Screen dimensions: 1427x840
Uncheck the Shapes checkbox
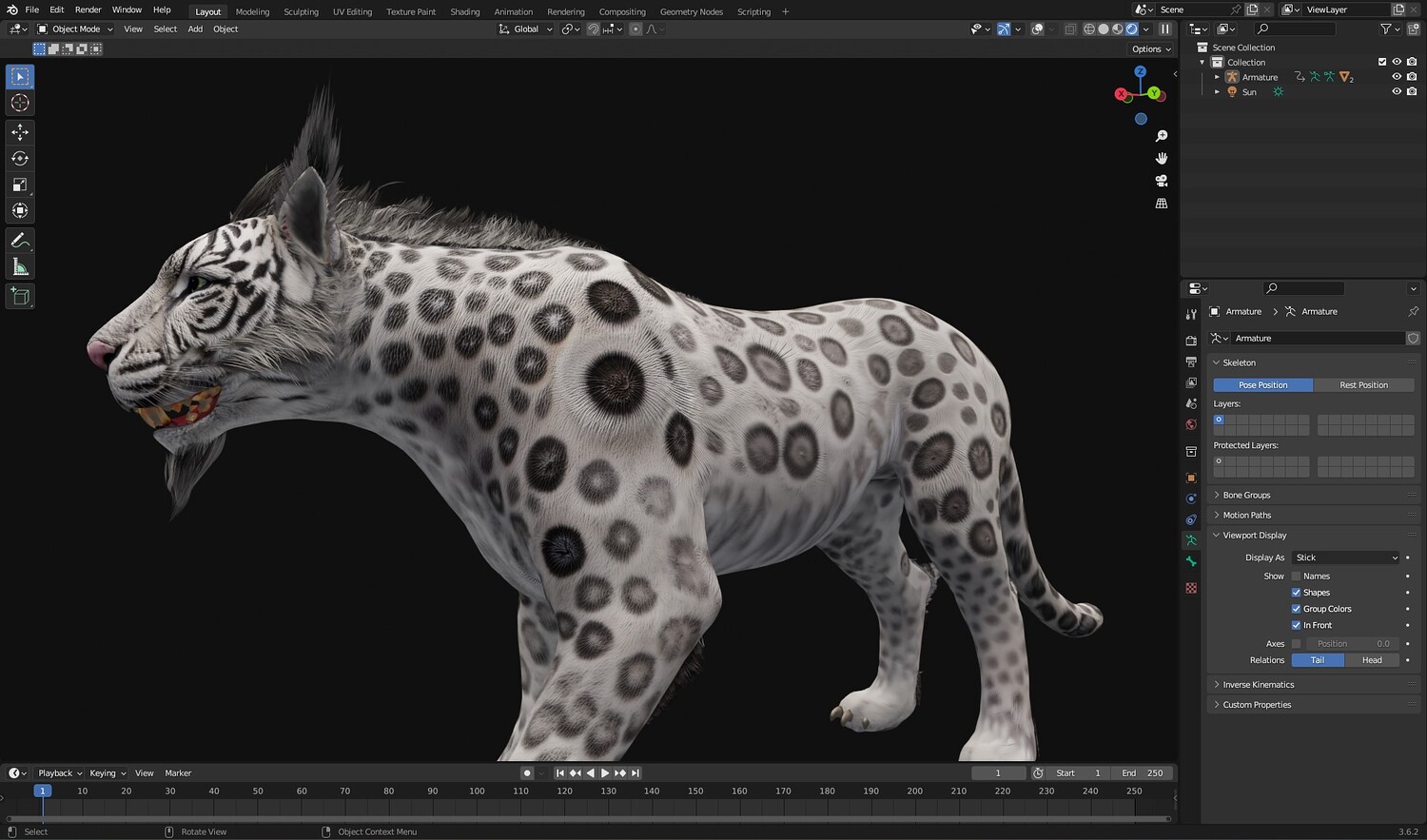click(1296, 593)
